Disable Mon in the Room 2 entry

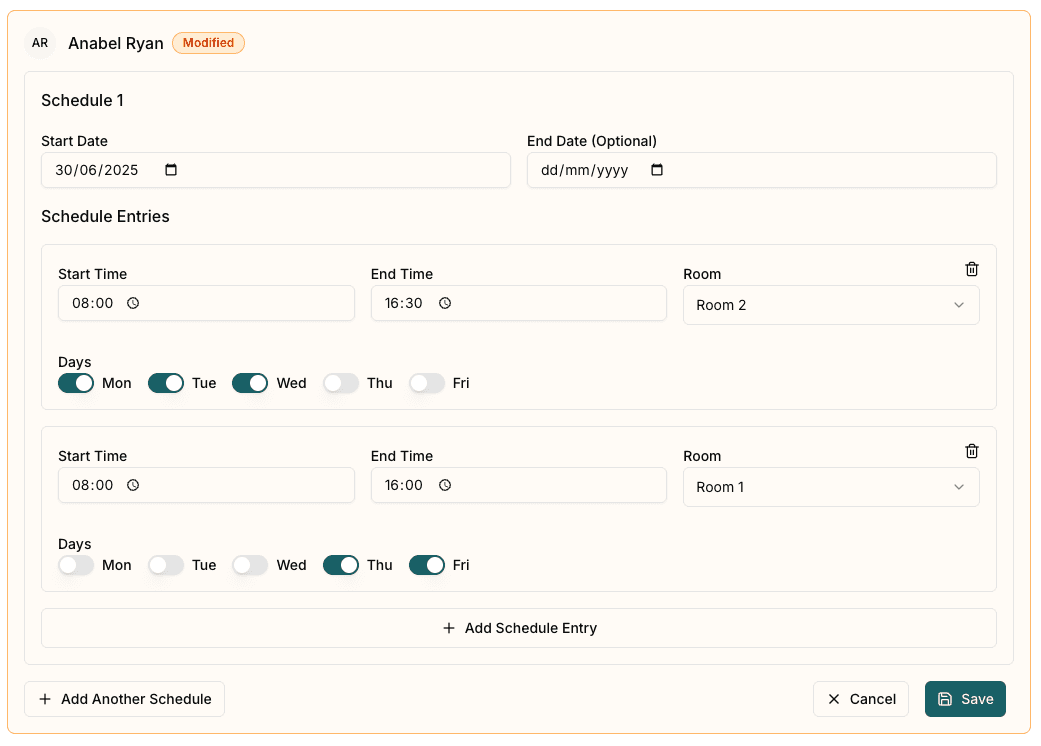tap(76, 383)
